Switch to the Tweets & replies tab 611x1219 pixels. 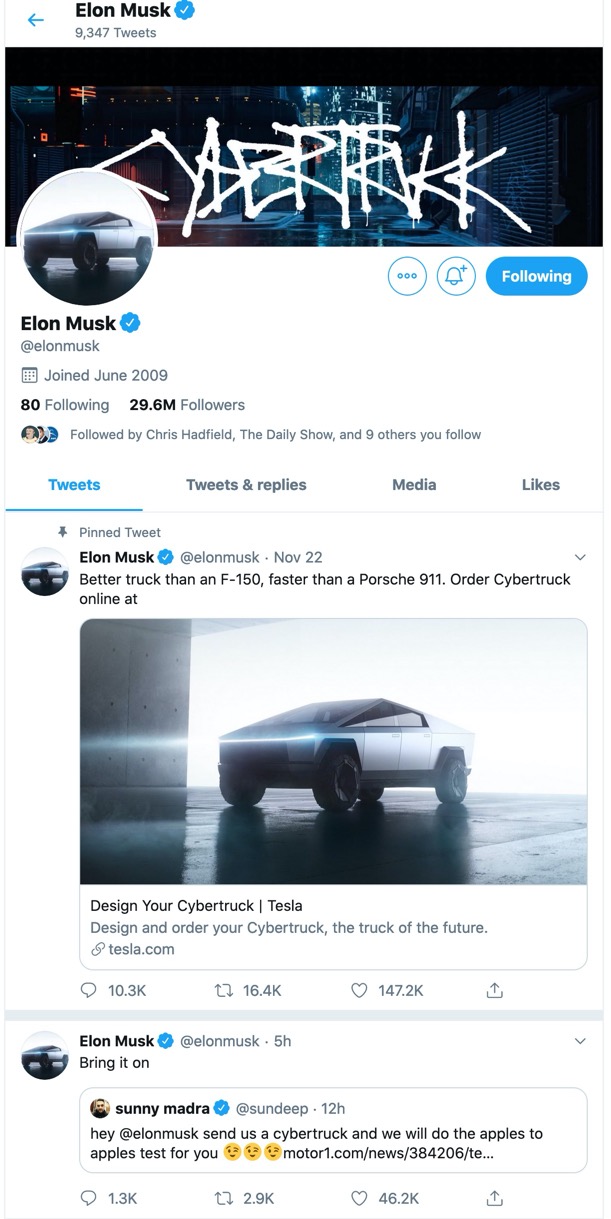[x=246, y=485]
